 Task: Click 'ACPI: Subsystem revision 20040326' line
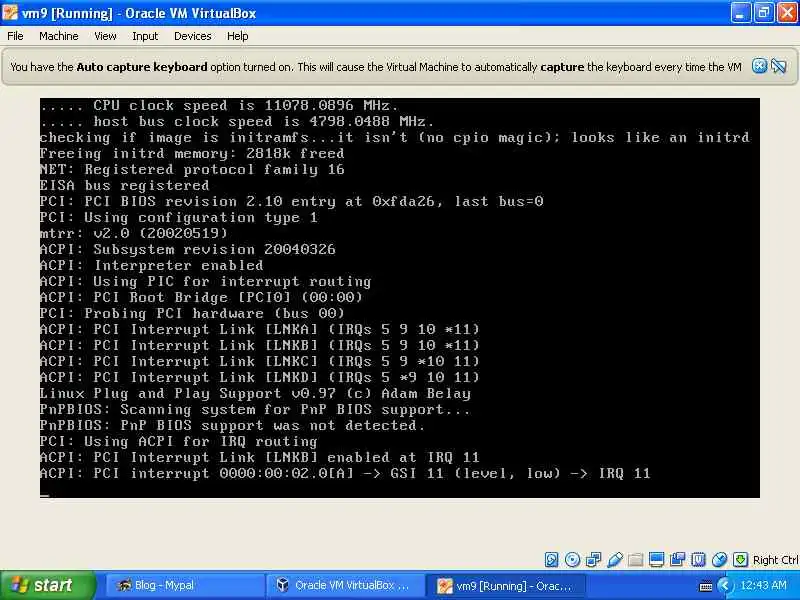(188, 249)
